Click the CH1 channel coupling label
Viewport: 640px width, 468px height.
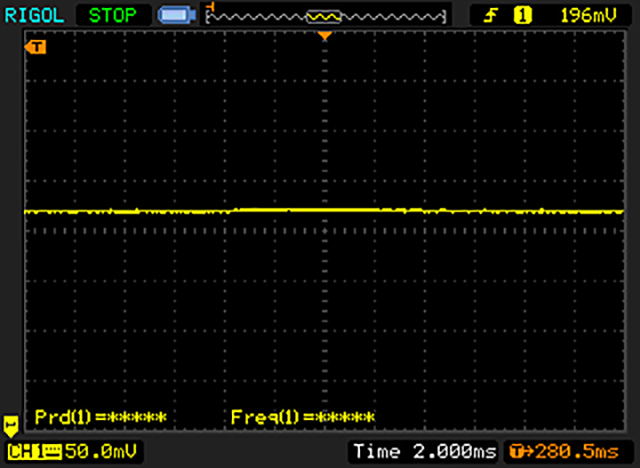[x=34, y=452]
